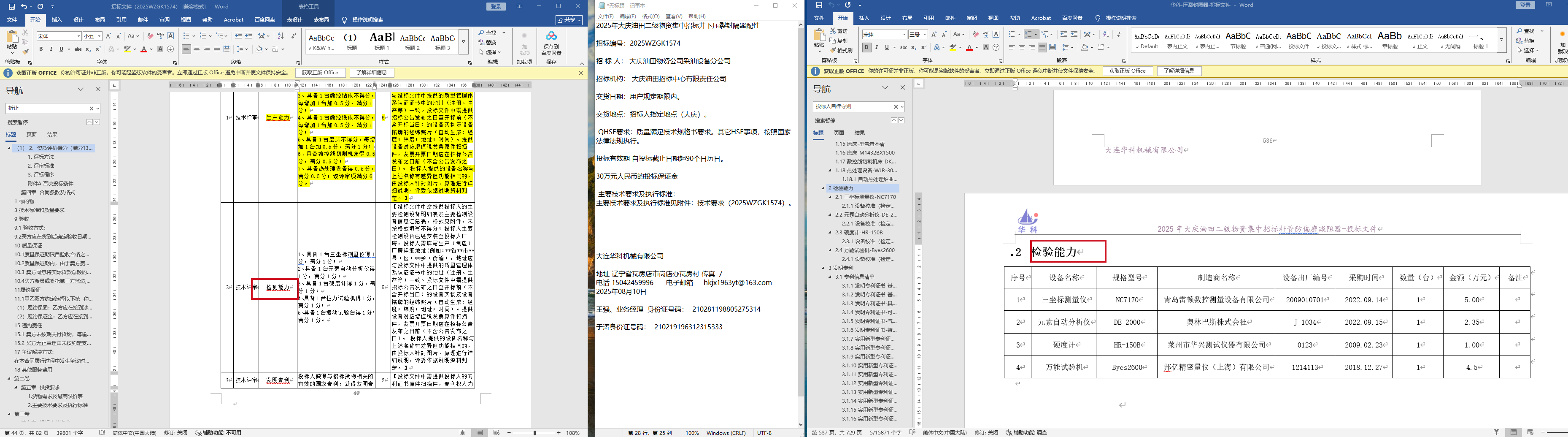Toggle character shading in right Word ribbon
This screenshot has width=1568, height=437.
pyautogui.click(x=986, y=48)
